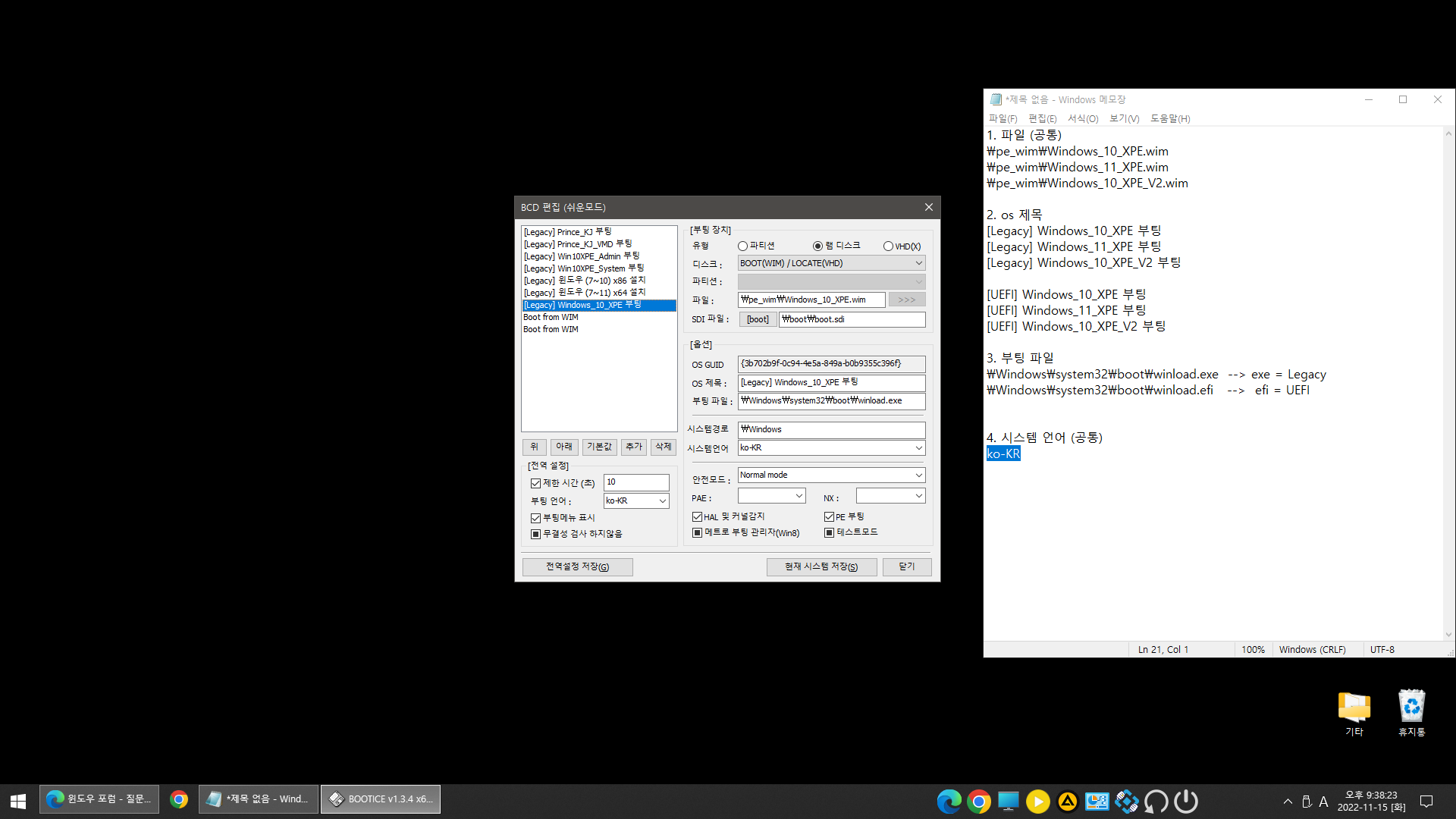Launch Edge from the tray shortcut icons
The width and height of the screenshot is (1456, 819).
coord(949,801)
